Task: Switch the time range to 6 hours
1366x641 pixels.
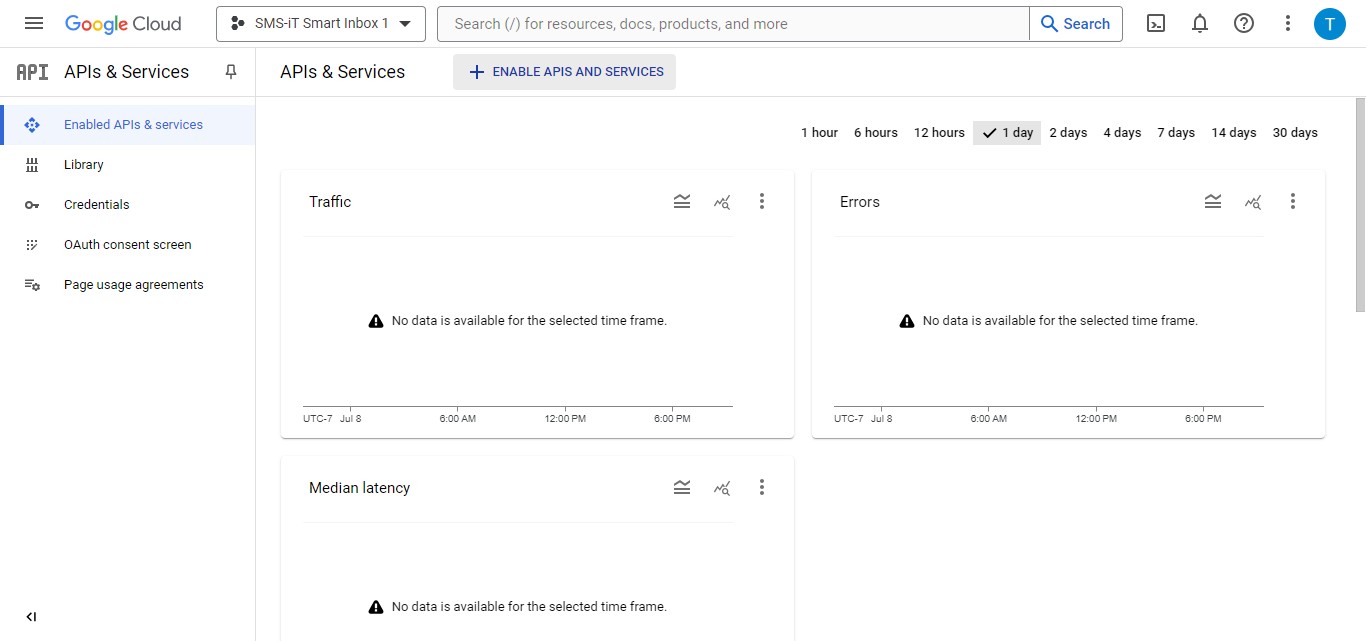Action: 875,132
